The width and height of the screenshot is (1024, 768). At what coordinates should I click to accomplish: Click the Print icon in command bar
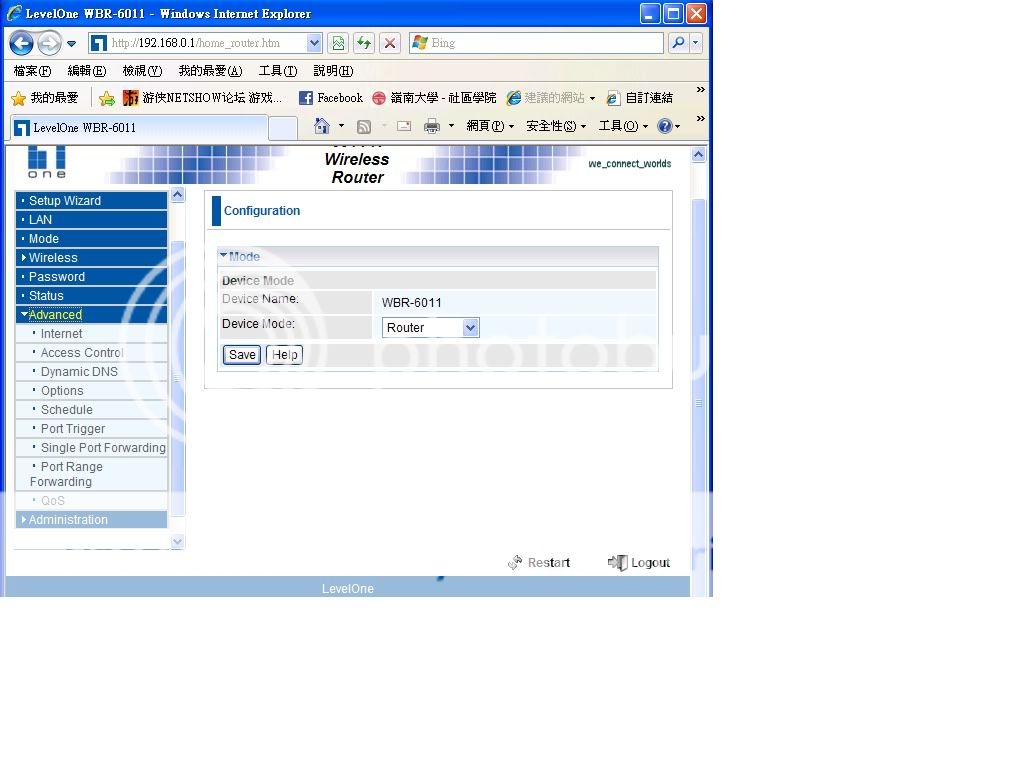(x=432, y=126)
